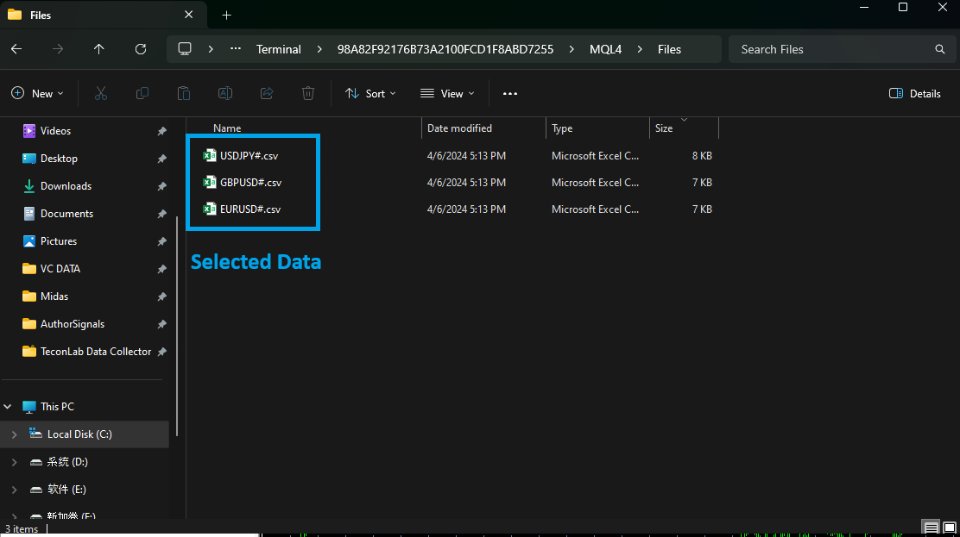960x537 pixels.
Task: Click the Rename icon in toolbar
Action: pos(225,93)
